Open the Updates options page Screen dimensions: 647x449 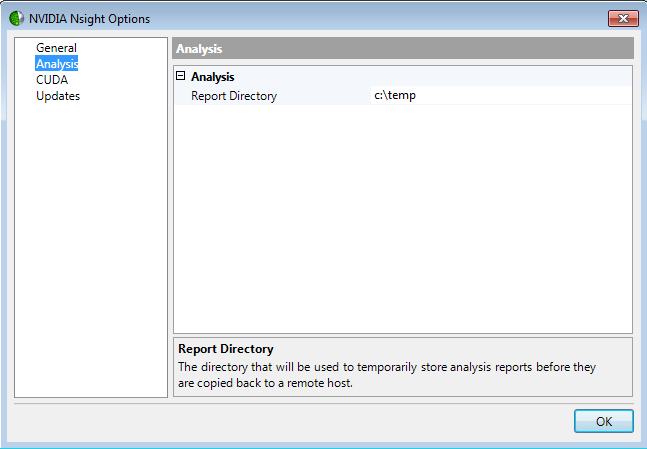point(58,96)
